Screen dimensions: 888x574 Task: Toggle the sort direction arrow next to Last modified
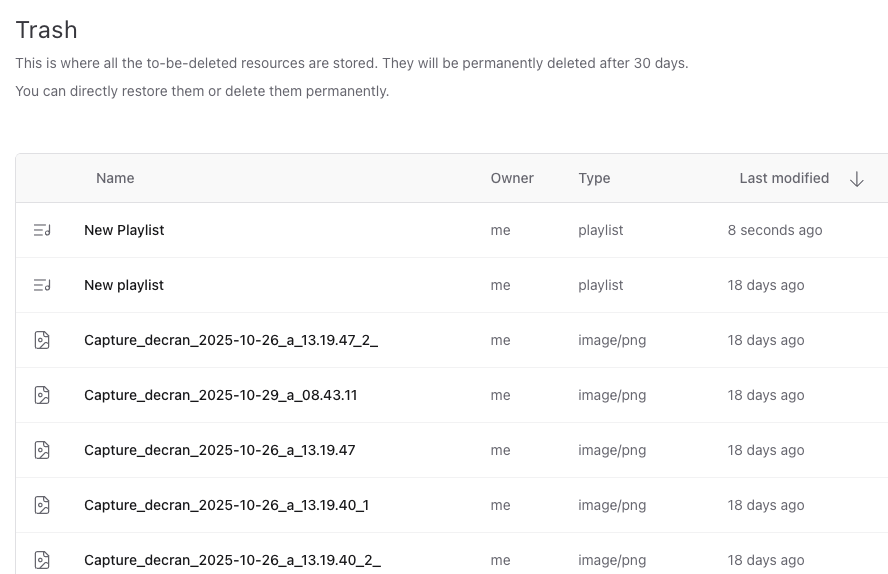click(x=856, y=179)
